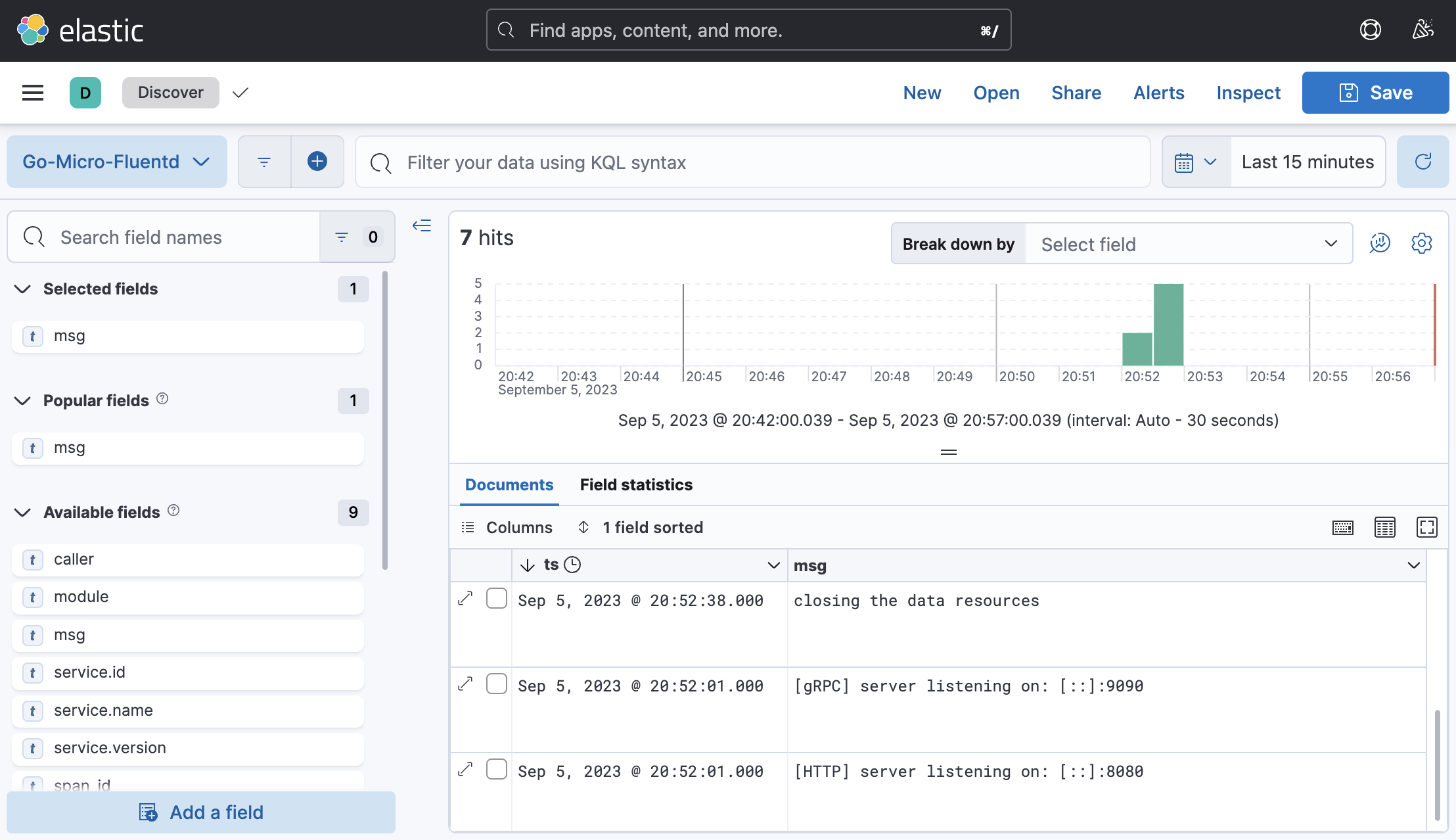
Task: Select the gRPC server listening row checkbox
Action: click(497, 684)
